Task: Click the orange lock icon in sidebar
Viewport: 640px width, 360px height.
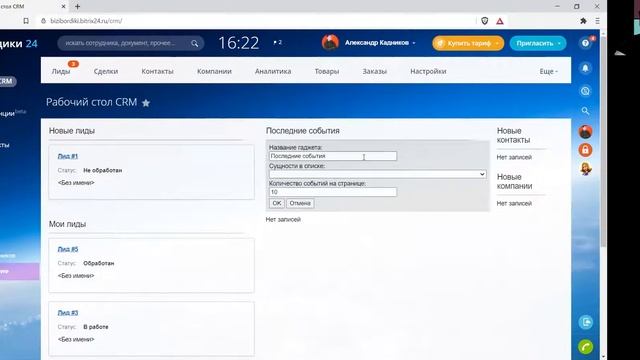Action: pos(585,150)
